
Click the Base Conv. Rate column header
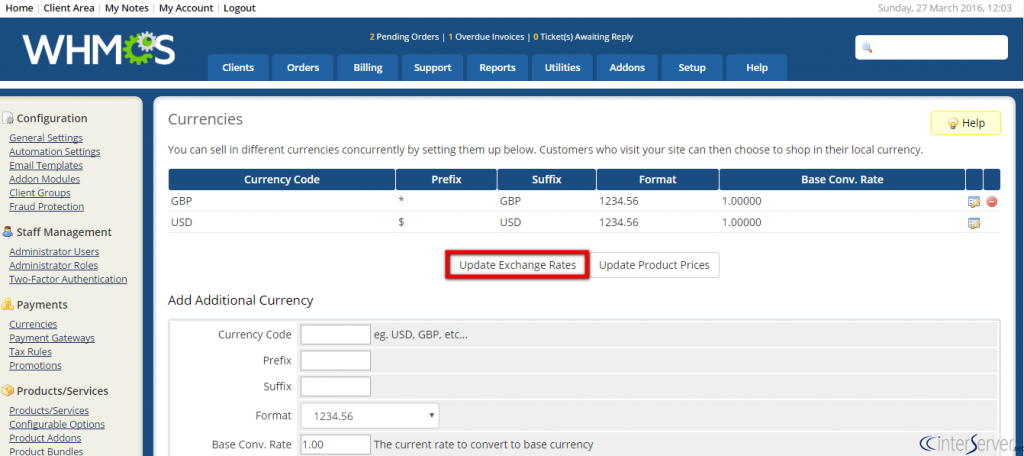point(842,180)
